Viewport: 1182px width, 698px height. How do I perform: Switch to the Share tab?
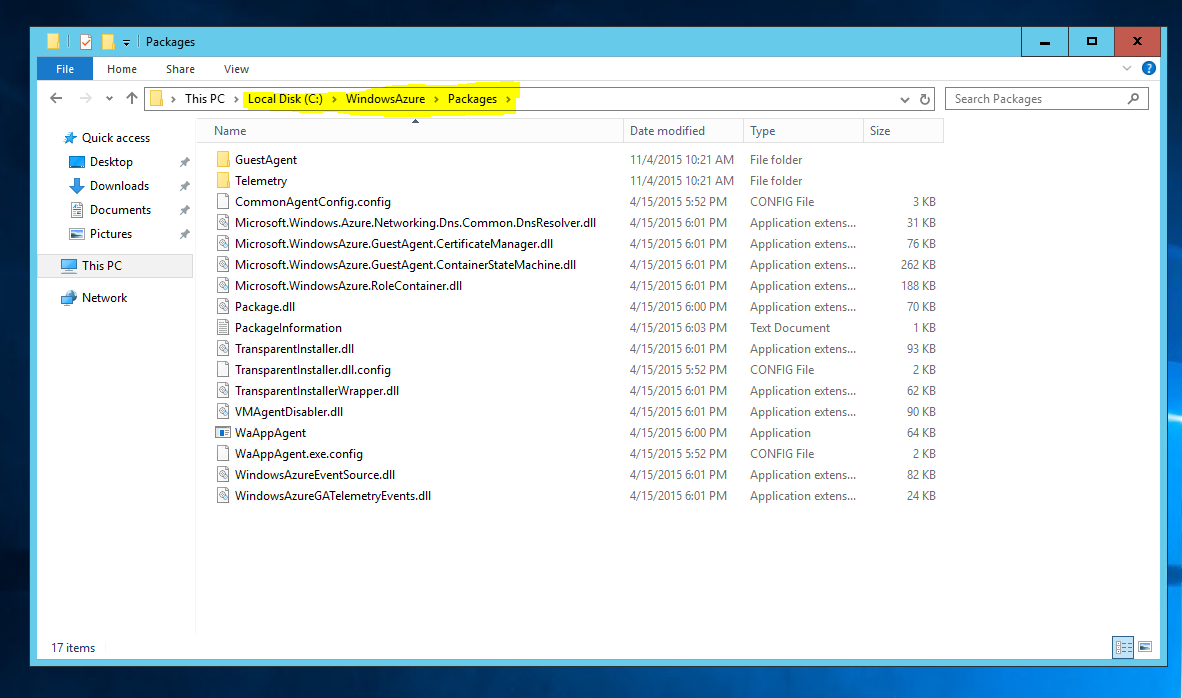[180, 69]
